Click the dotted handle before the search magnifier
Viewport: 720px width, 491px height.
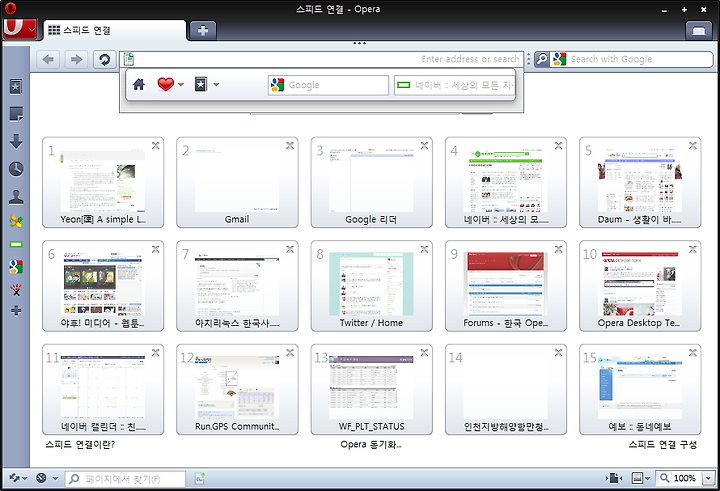[x=529, y=59]
